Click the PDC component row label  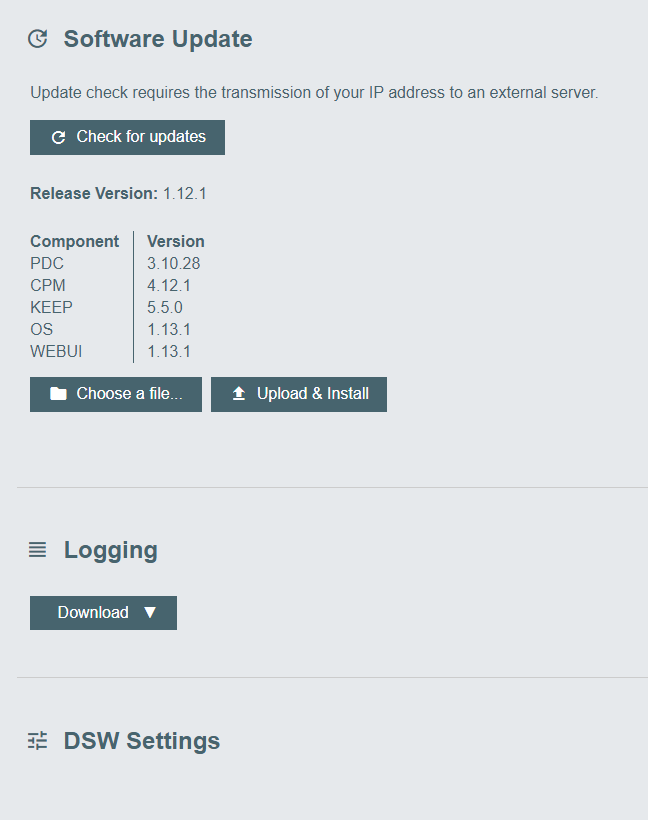(47, 263)
